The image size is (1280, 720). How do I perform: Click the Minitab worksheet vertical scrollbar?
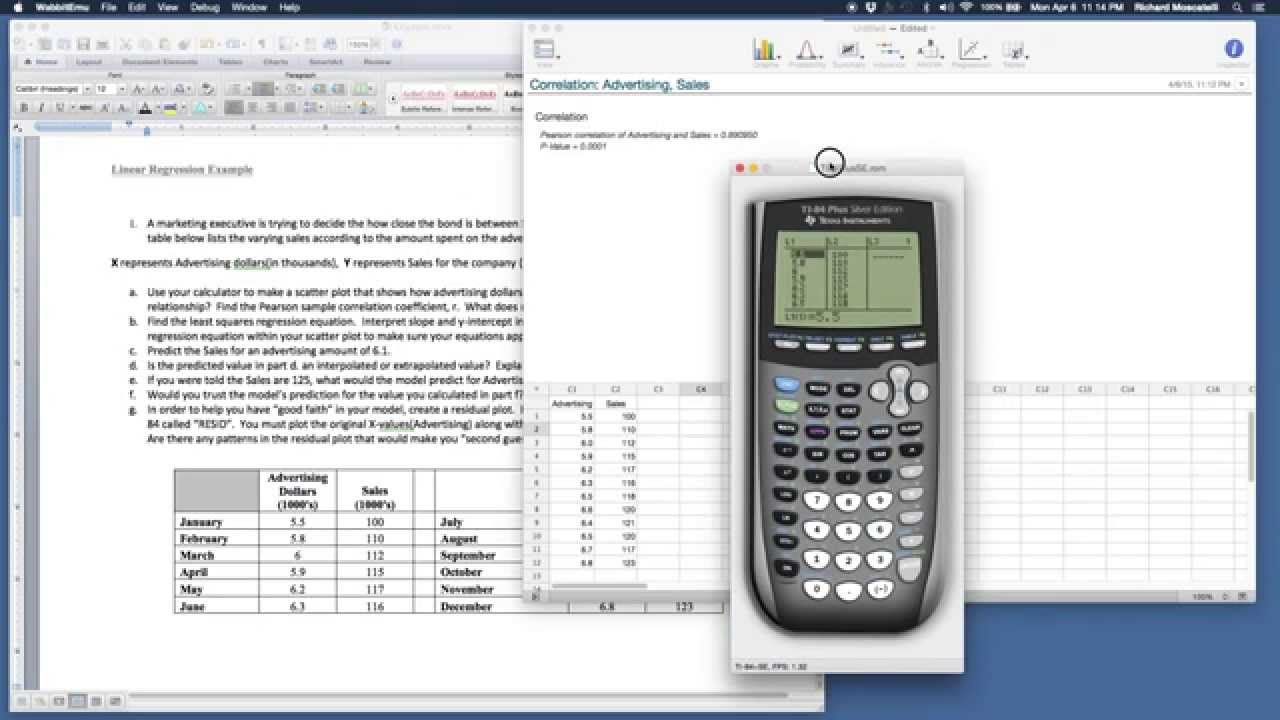click(x=1251, y=445)
